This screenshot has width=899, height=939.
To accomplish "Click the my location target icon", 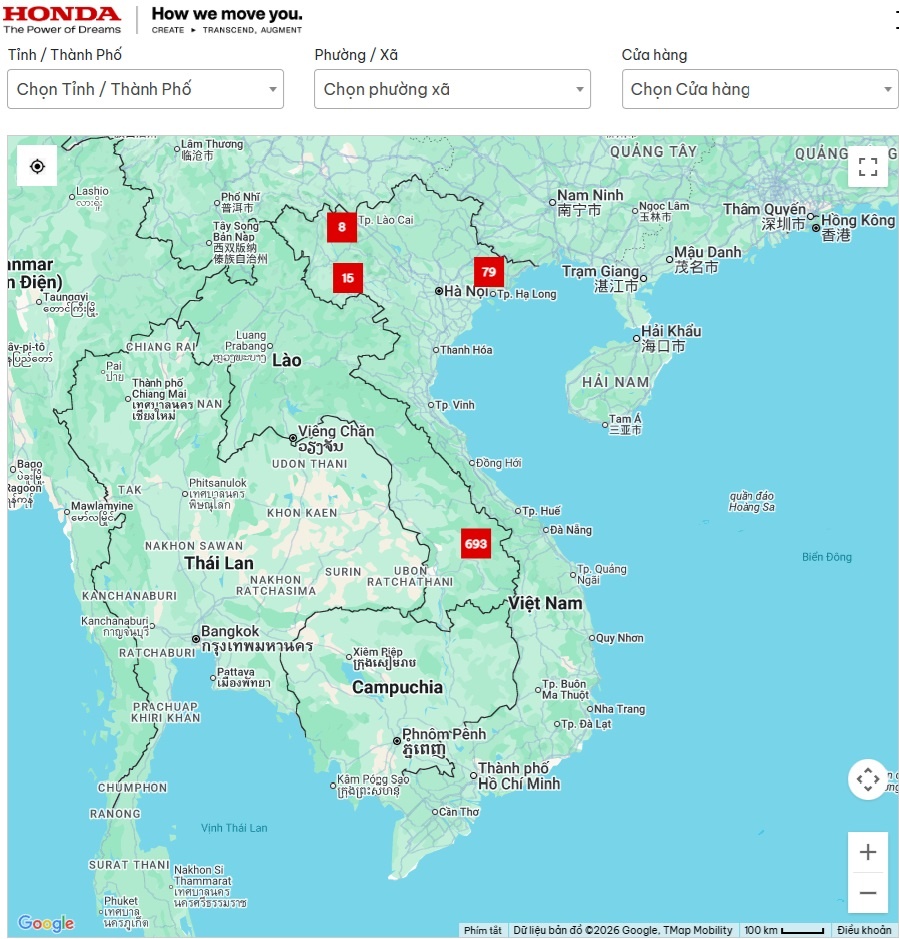I will pos(37,166).
